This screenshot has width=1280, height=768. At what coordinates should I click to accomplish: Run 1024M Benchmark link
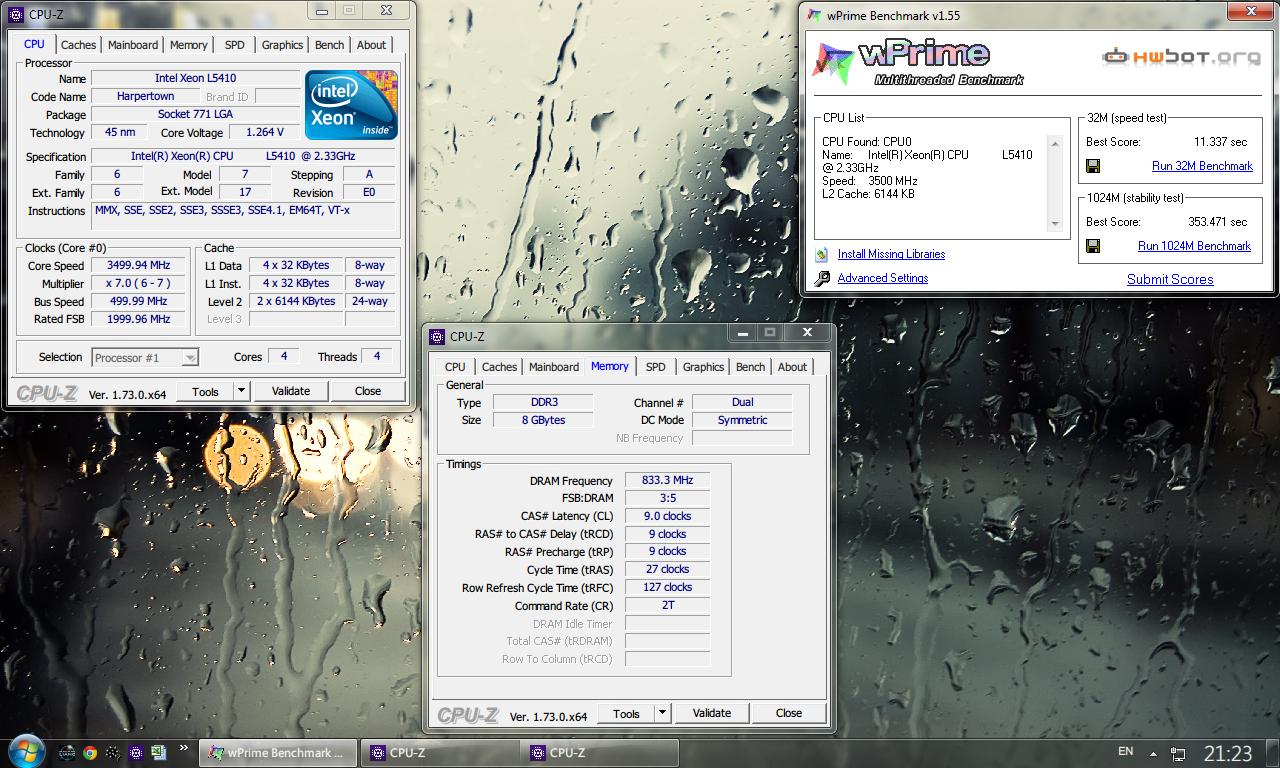click(x=1194, y=246)
